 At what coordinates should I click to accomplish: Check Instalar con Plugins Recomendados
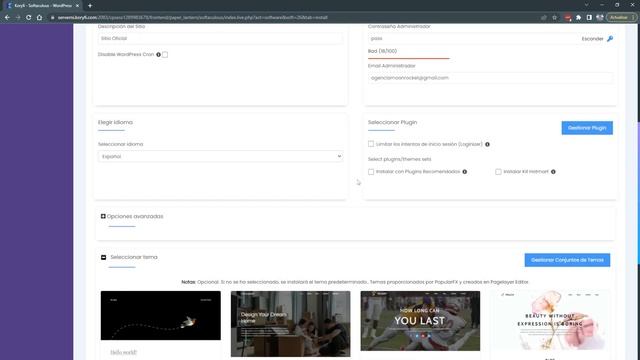point(371,172)
